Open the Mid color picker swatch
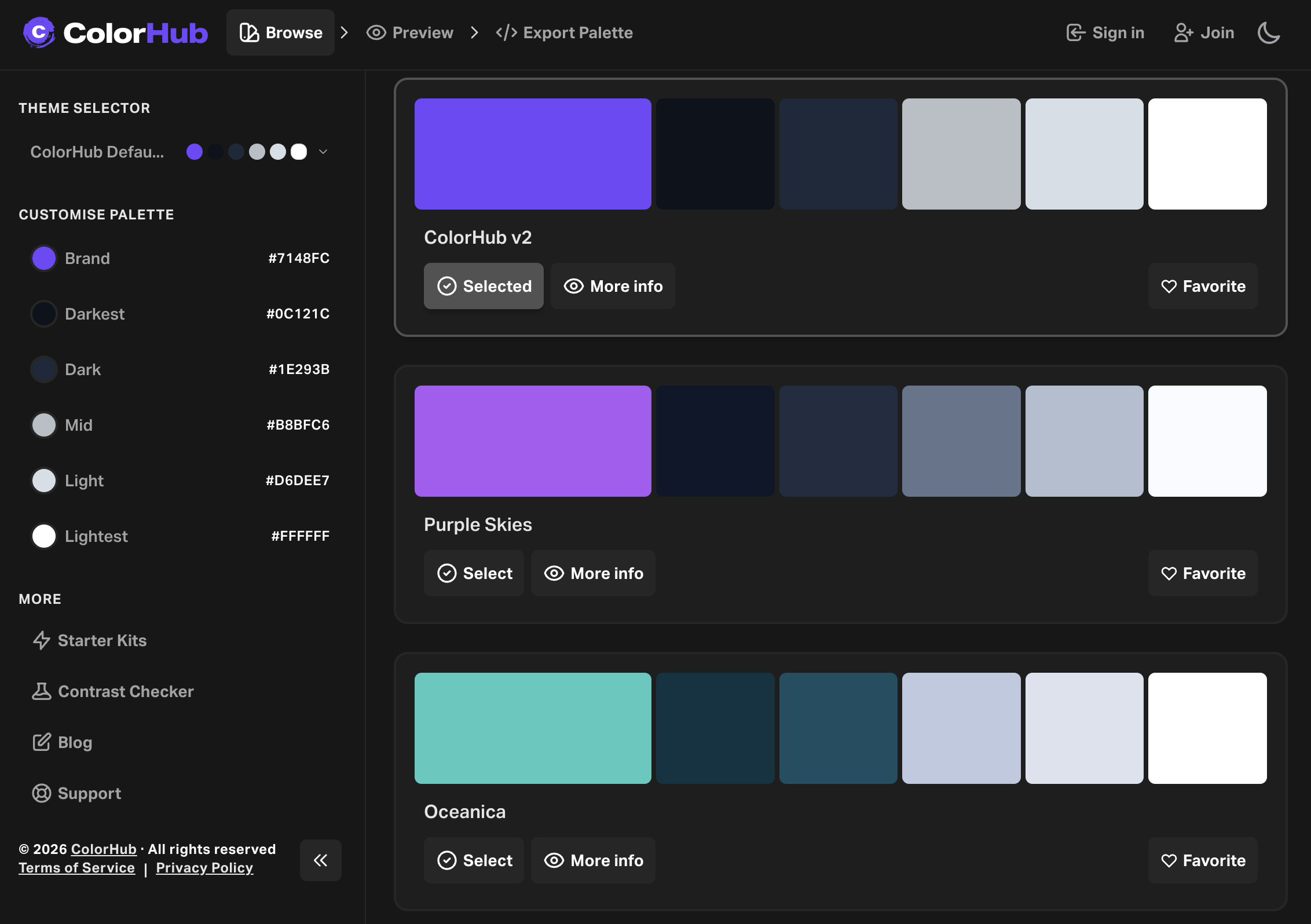The image size is (1311, 924). point(44,425)
